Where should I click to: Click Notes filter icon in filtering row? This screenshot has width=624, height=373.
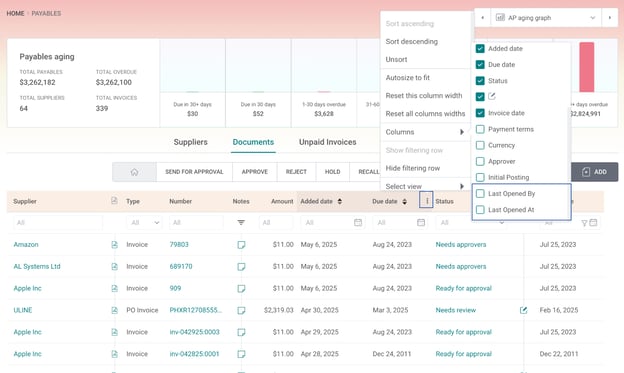pyautogui.click(x=241, y=223)
